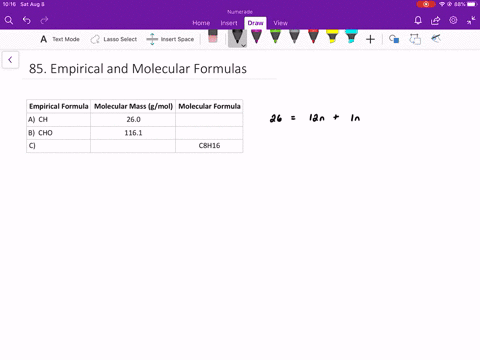
Task: Exit full screen mode
Action: (x=471, y=20)
